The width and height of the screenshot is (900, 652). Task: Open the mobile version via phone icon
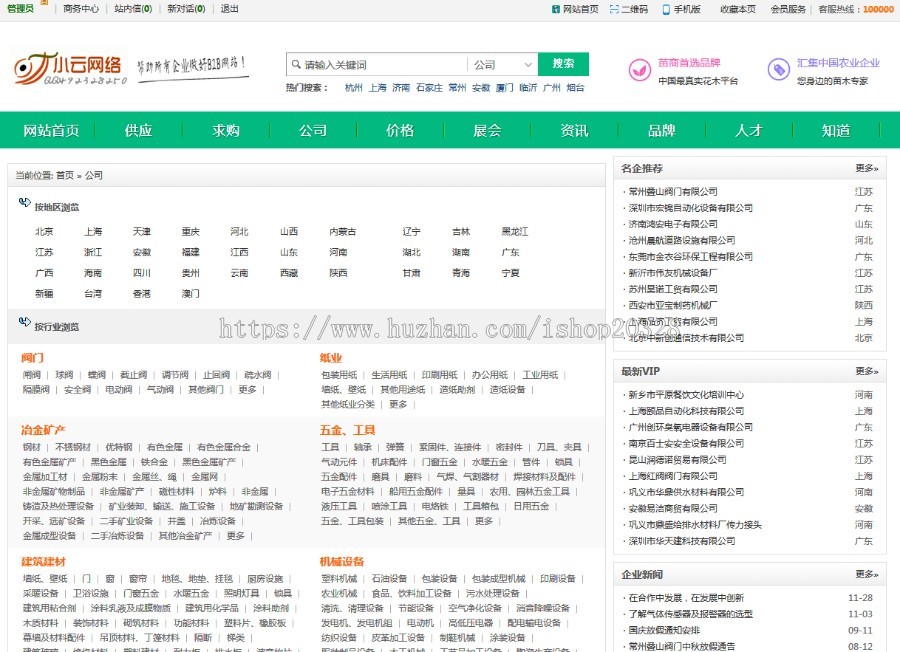666,9
